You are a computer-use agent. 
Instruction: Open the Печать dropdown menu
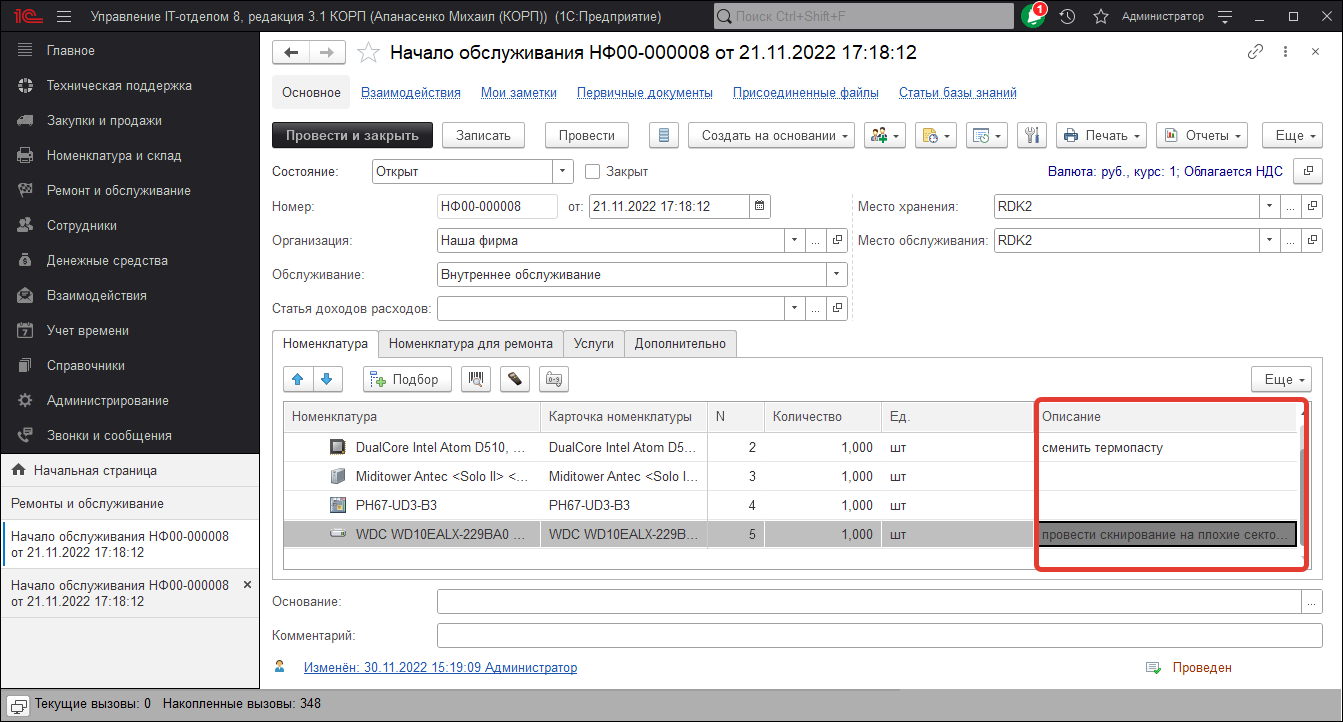pyautogui.click(x=1102, y=135)
